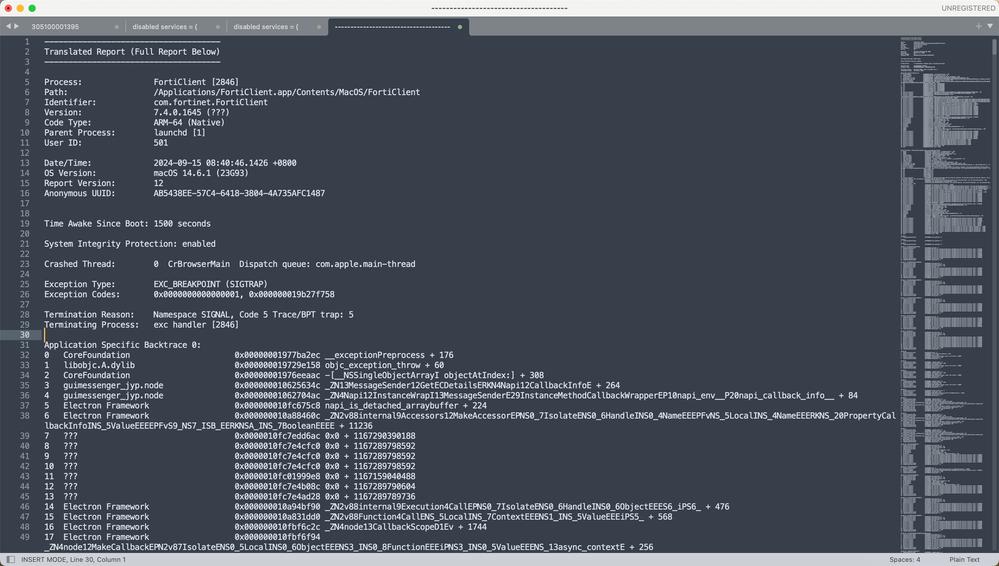Image resolution: width=999 pixels, height=566 pixels.
Task: Click 'napi_is_detached_arraybuffer + 224' symbol
Action: coord(406,405)
